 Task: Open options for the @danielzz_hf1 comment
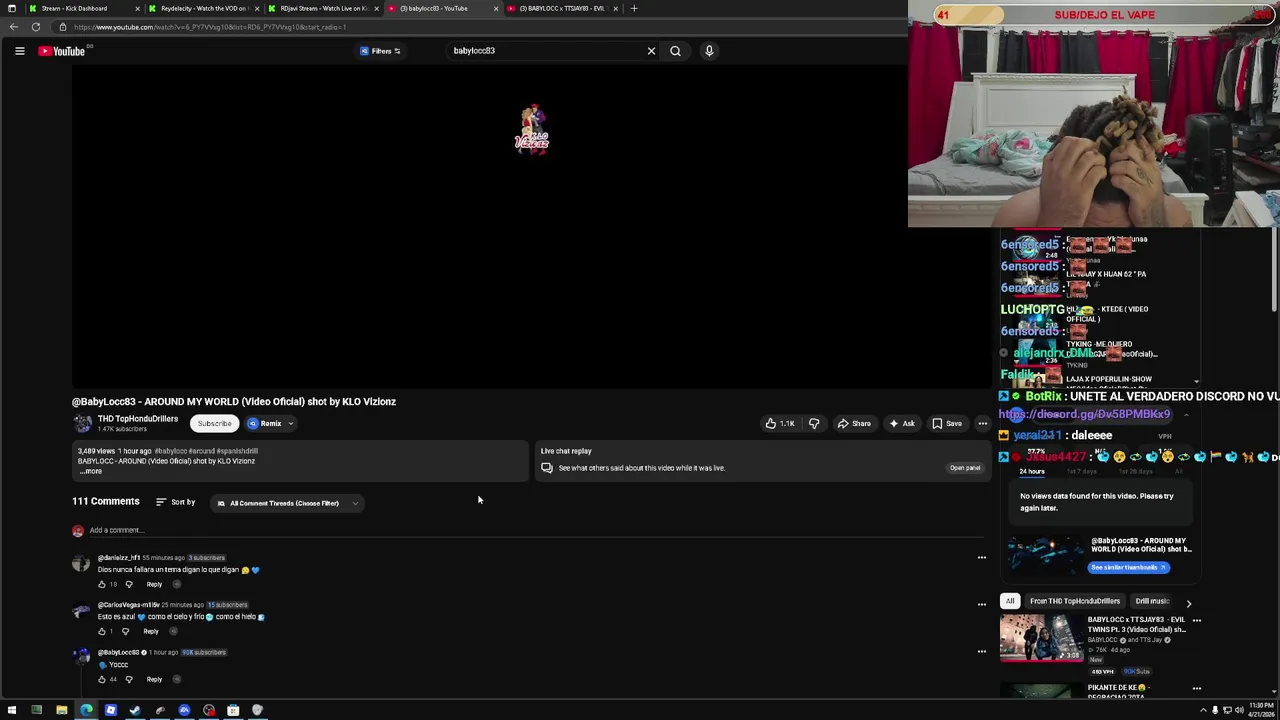pos(982,557)
